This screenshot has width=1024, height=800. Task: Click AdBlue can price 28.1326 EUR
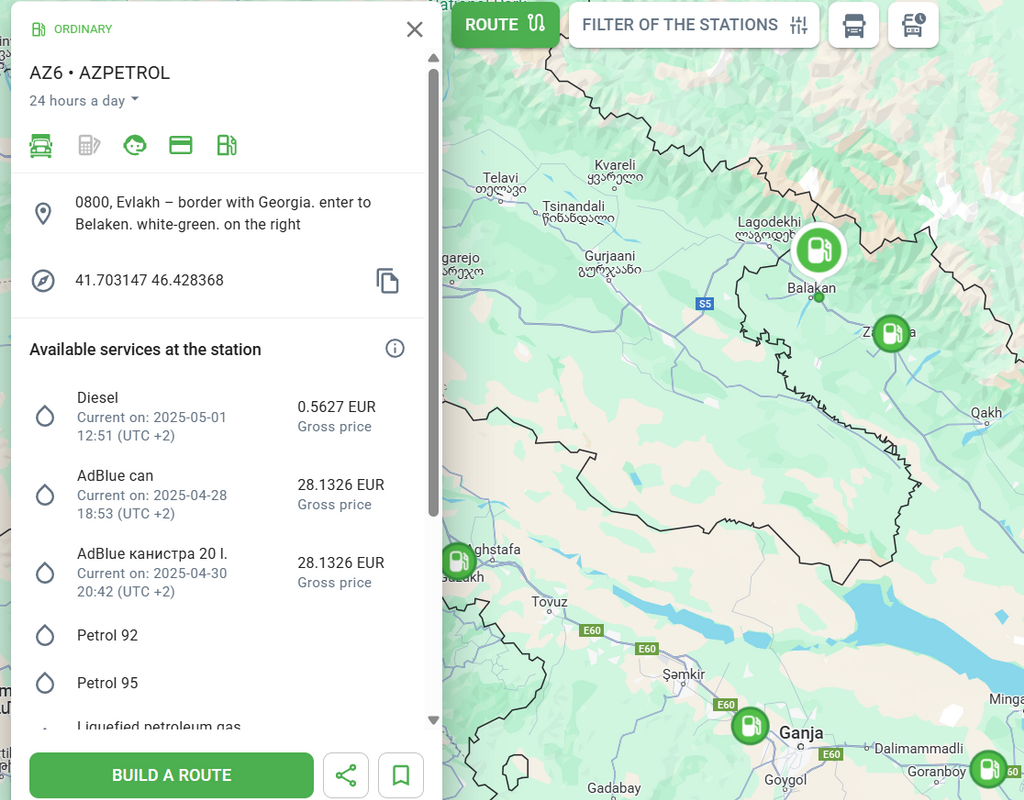[341, 485]
